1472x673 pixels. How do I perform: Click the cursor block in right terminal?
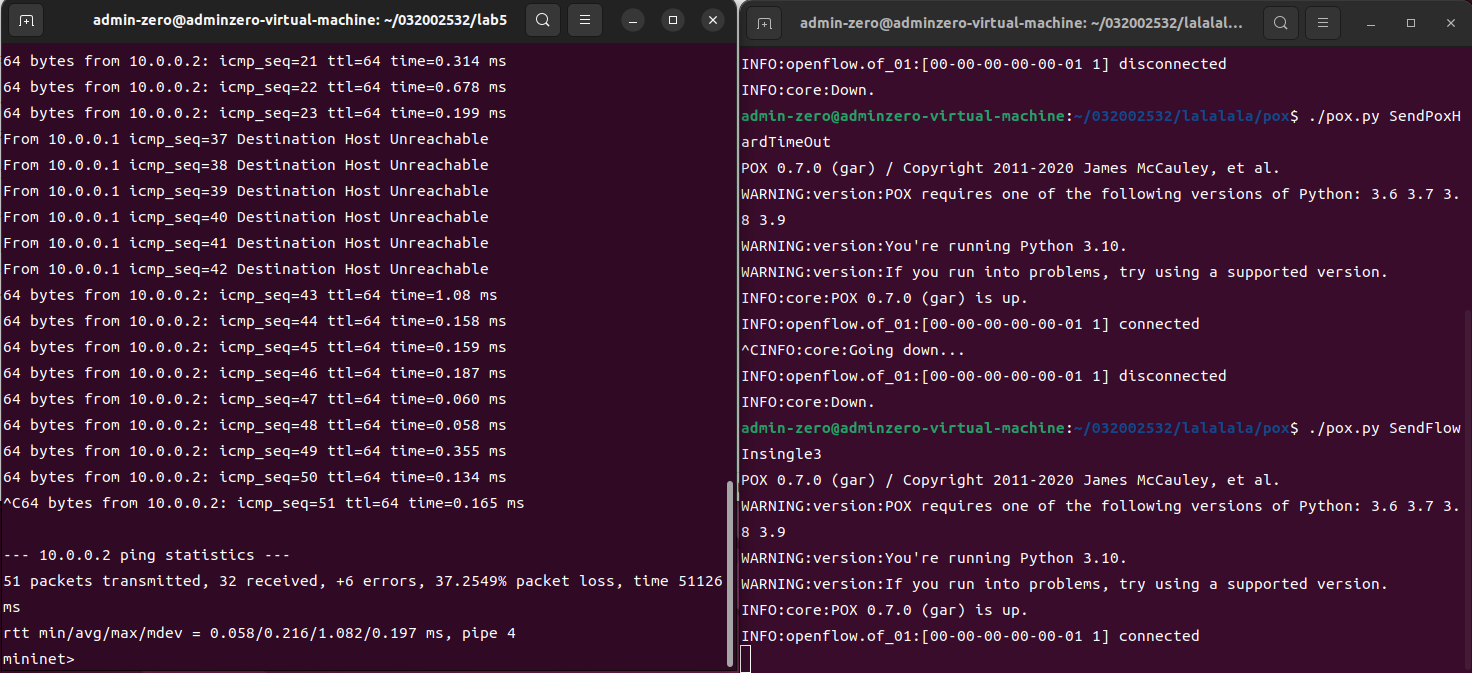[x=745, y=659]
